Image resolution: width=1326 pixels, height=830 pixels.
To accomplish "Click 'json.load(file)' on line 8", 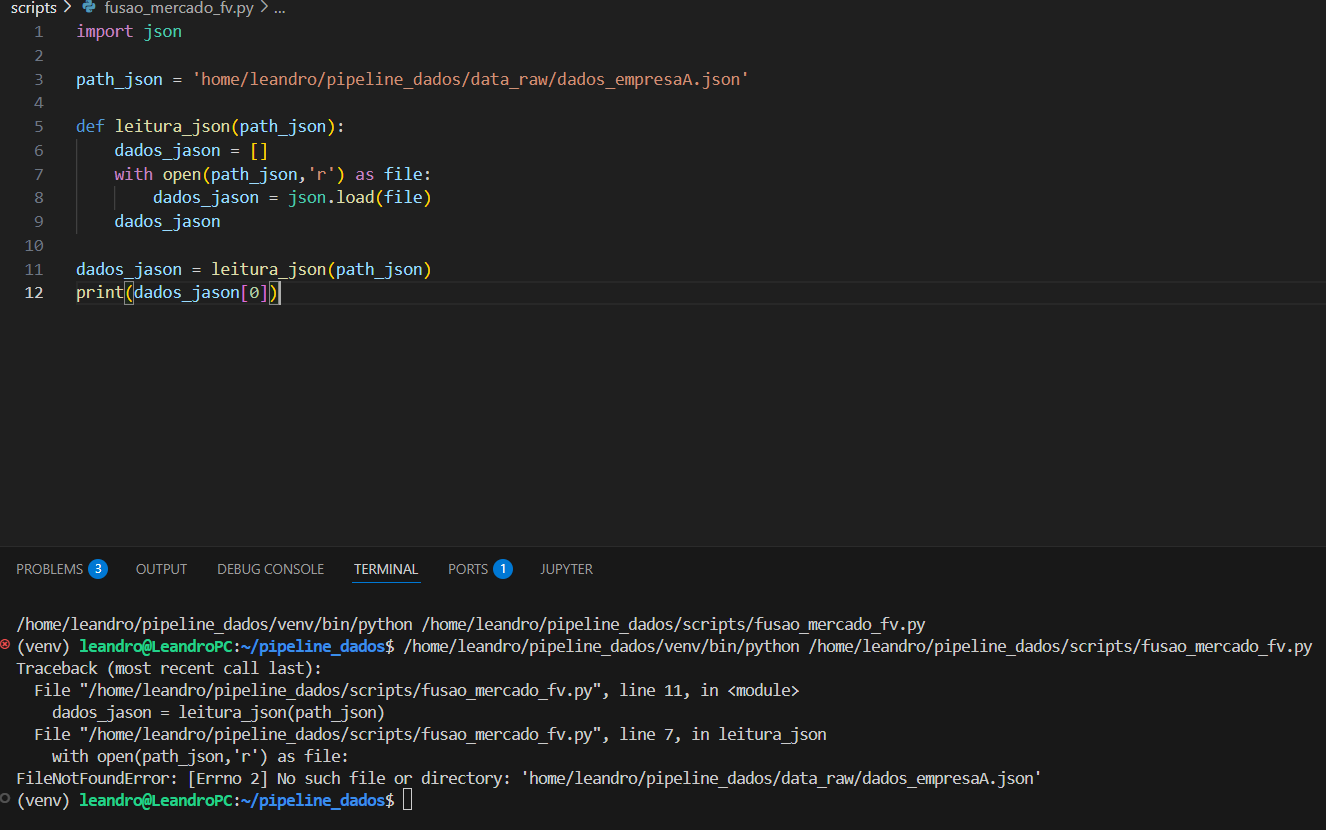I will coord(360,198).
